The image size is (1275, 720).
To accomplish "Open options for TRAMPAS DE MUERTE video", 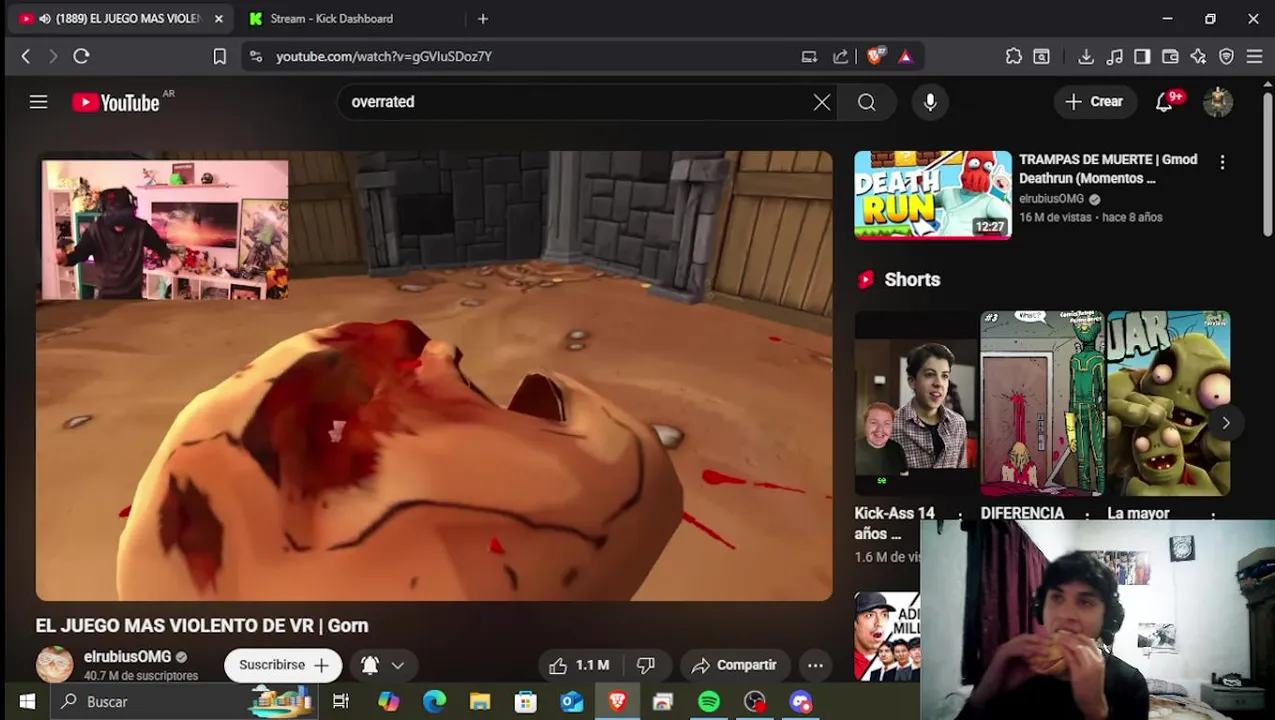I will coord(1222,162).
